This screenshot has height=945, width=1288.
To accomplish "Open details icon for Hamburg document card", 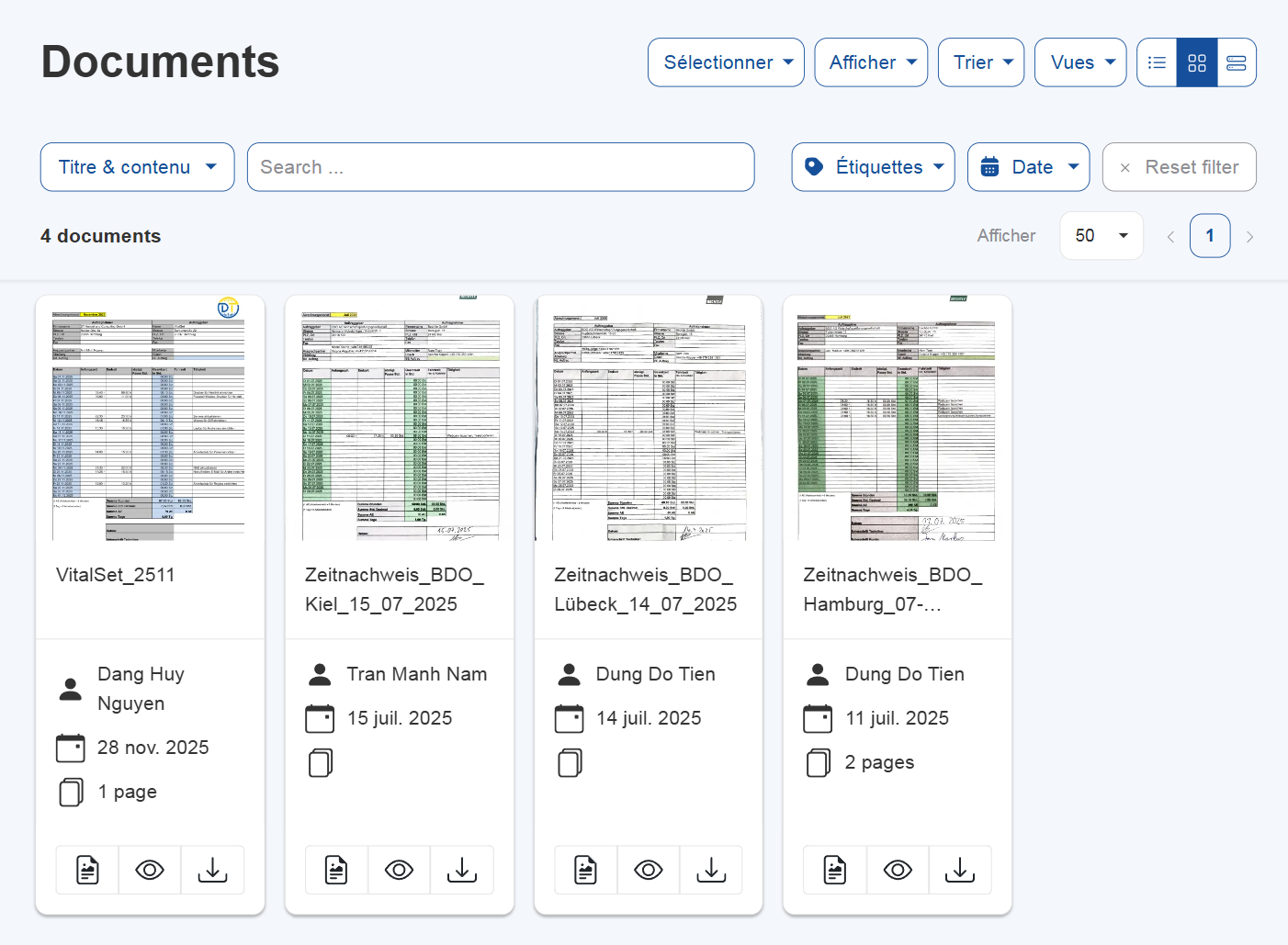I will pyautogui.click(x=835, y=870).
